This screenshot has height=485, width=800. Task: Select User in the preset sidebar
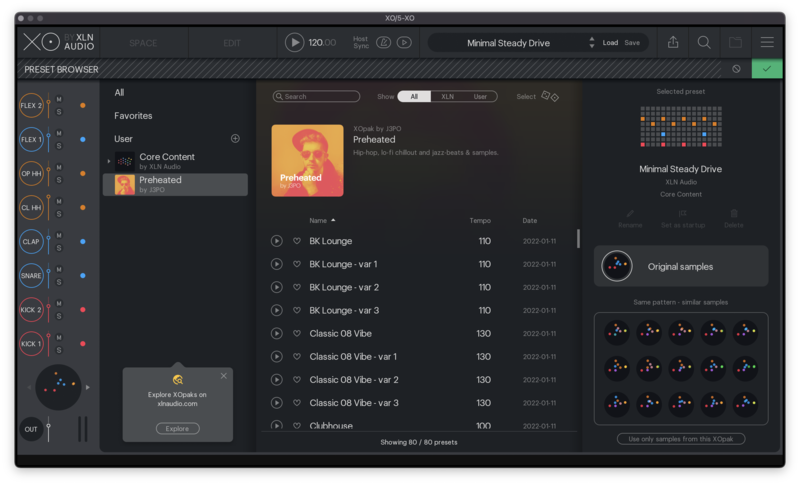click(123, 139)
